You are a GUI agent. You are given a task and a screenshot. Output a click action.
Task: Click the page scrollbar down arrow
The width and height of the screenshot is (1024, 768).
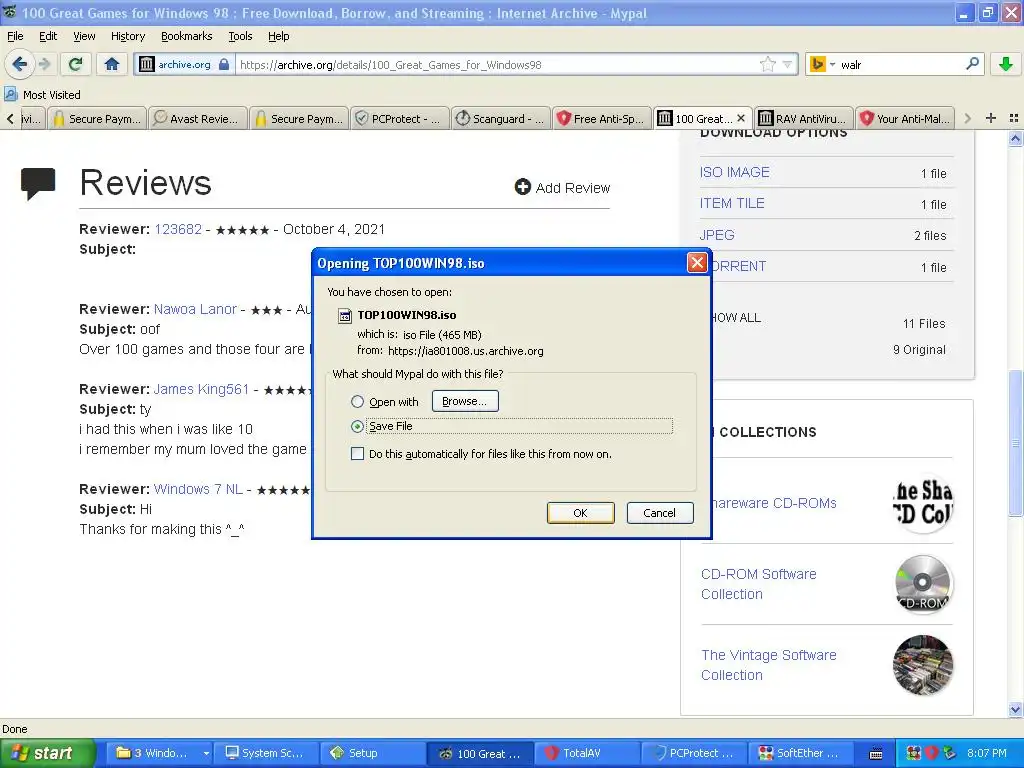coord(1015,709)
